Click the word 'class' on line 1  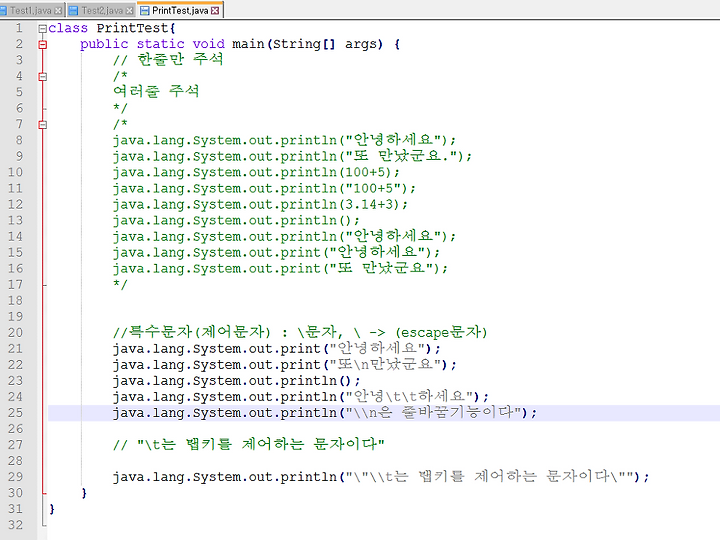click(x=68, y=28)
